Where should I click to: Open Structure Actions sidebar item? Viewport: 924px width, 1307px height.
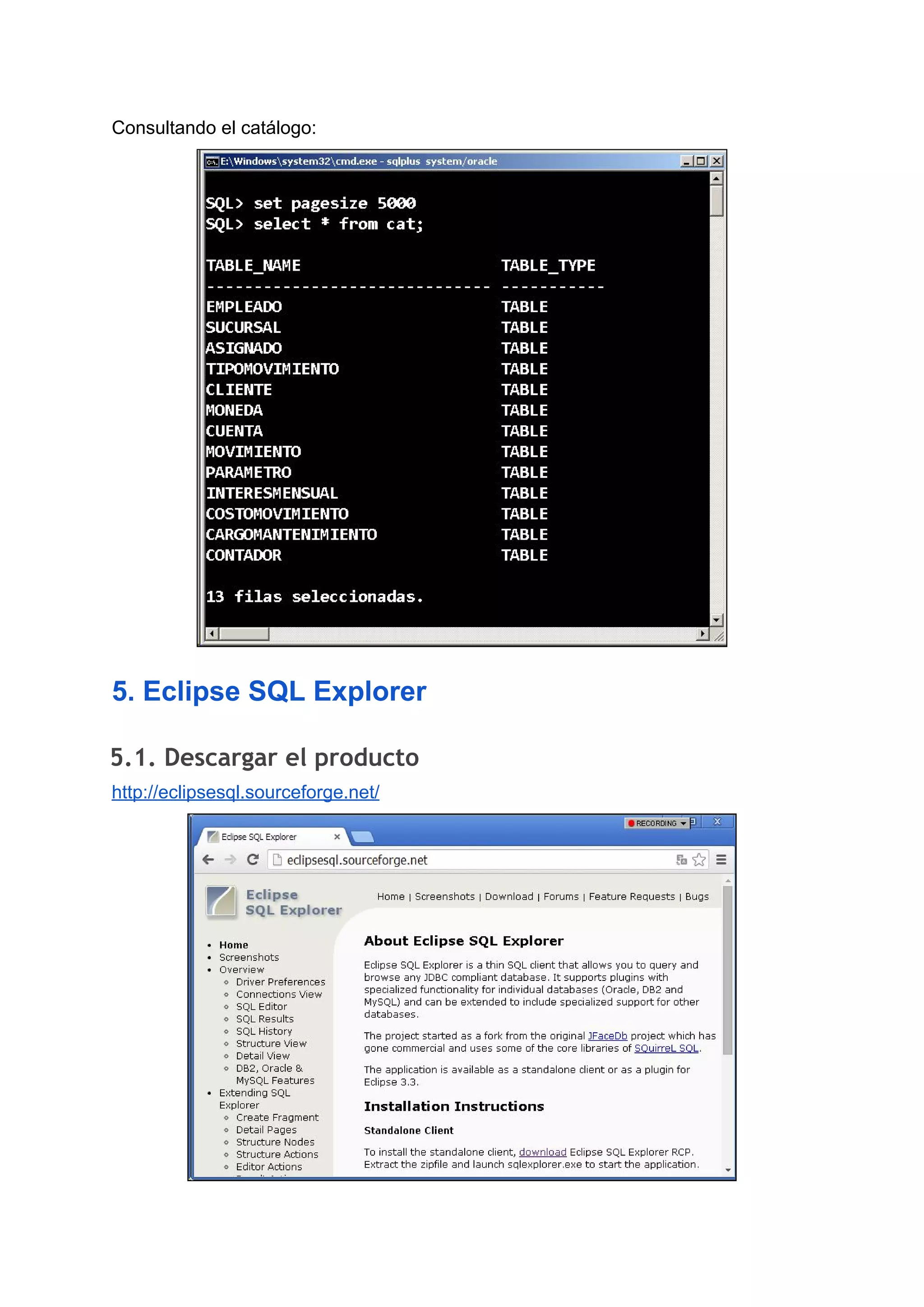click(x=277, y=1155)
